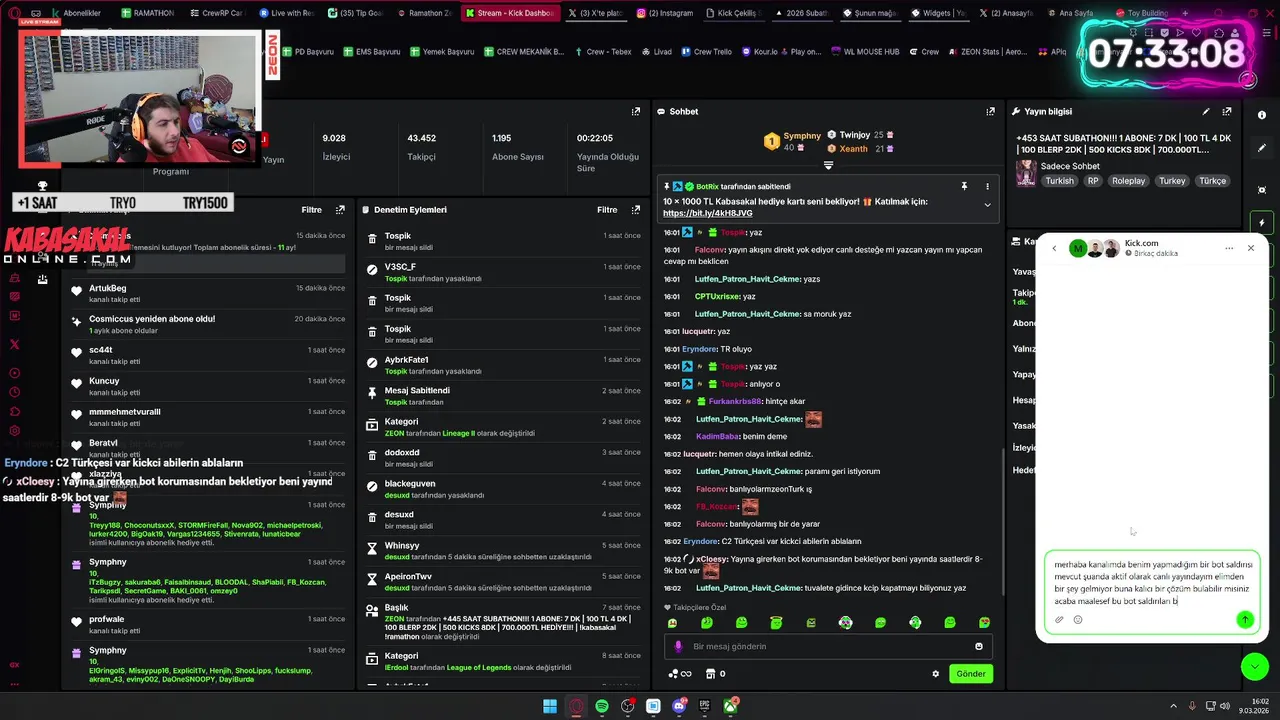
Task: Pop out the Denetim Eylemleri panel
Action: pos(636,210)
